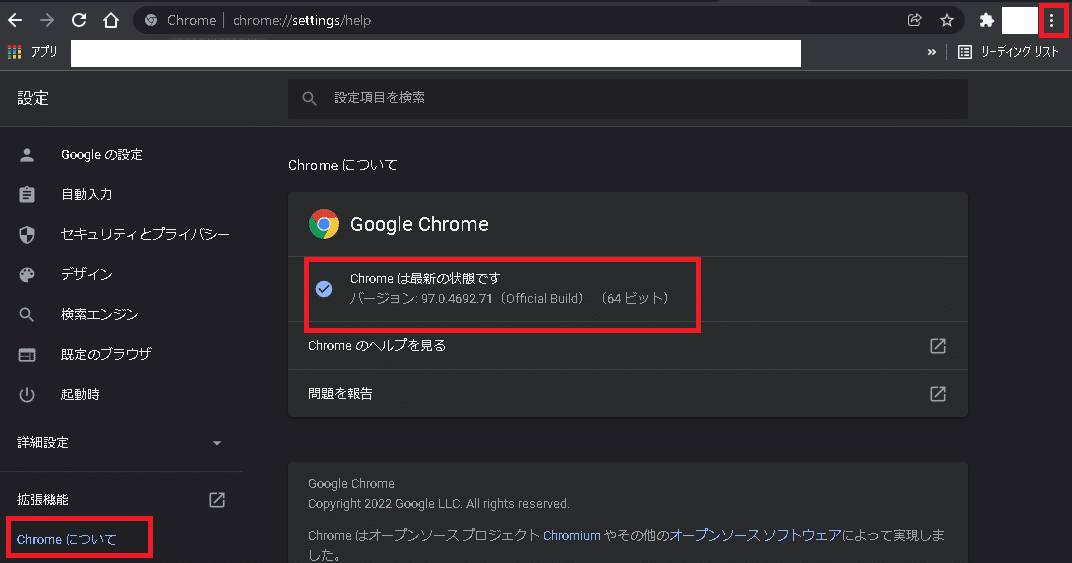Open the リーディング リスト reading list
The height and width of the screenshot is (563, 1072).
click(1008, 52)
